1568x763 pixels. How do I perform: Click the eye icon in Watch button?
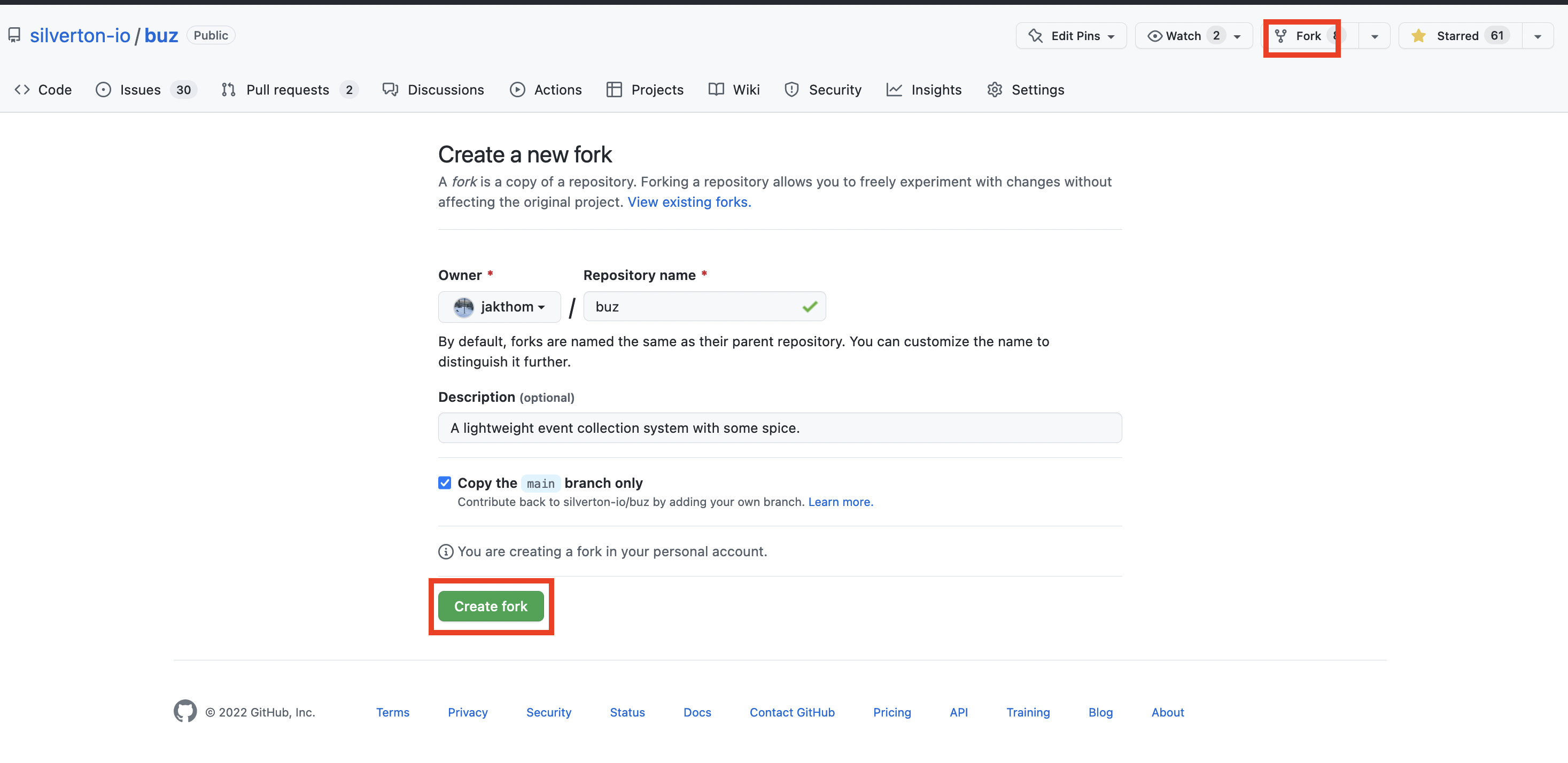pyautogui.click(x=1155, y=36)
